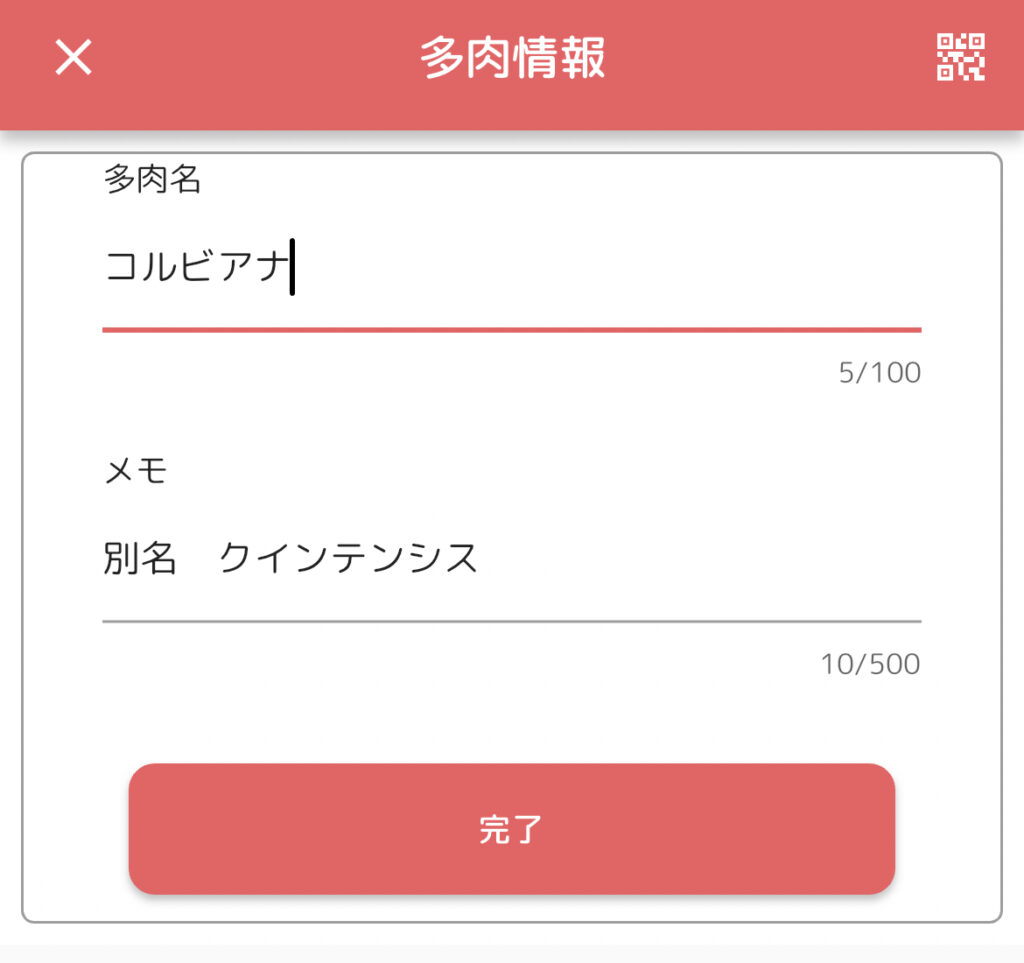1024x963 pixels.
Task: Click the gray underline below the memo
Action: pos(511,621)
